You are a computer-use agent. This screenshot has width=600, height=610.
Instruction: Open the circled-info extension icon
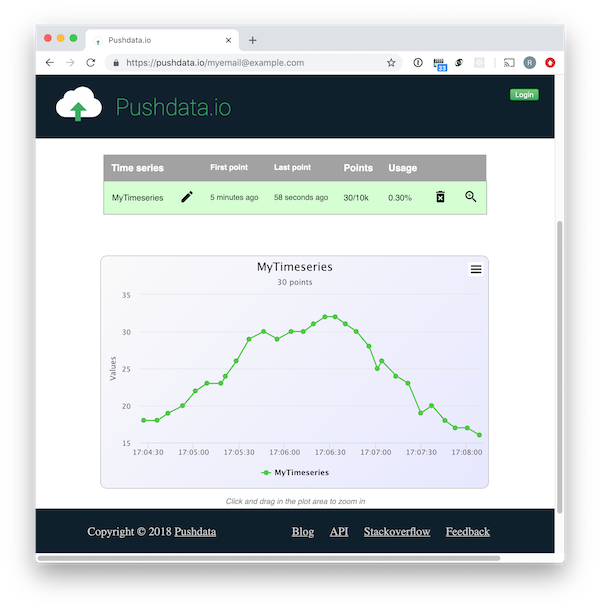coord(418,63)
